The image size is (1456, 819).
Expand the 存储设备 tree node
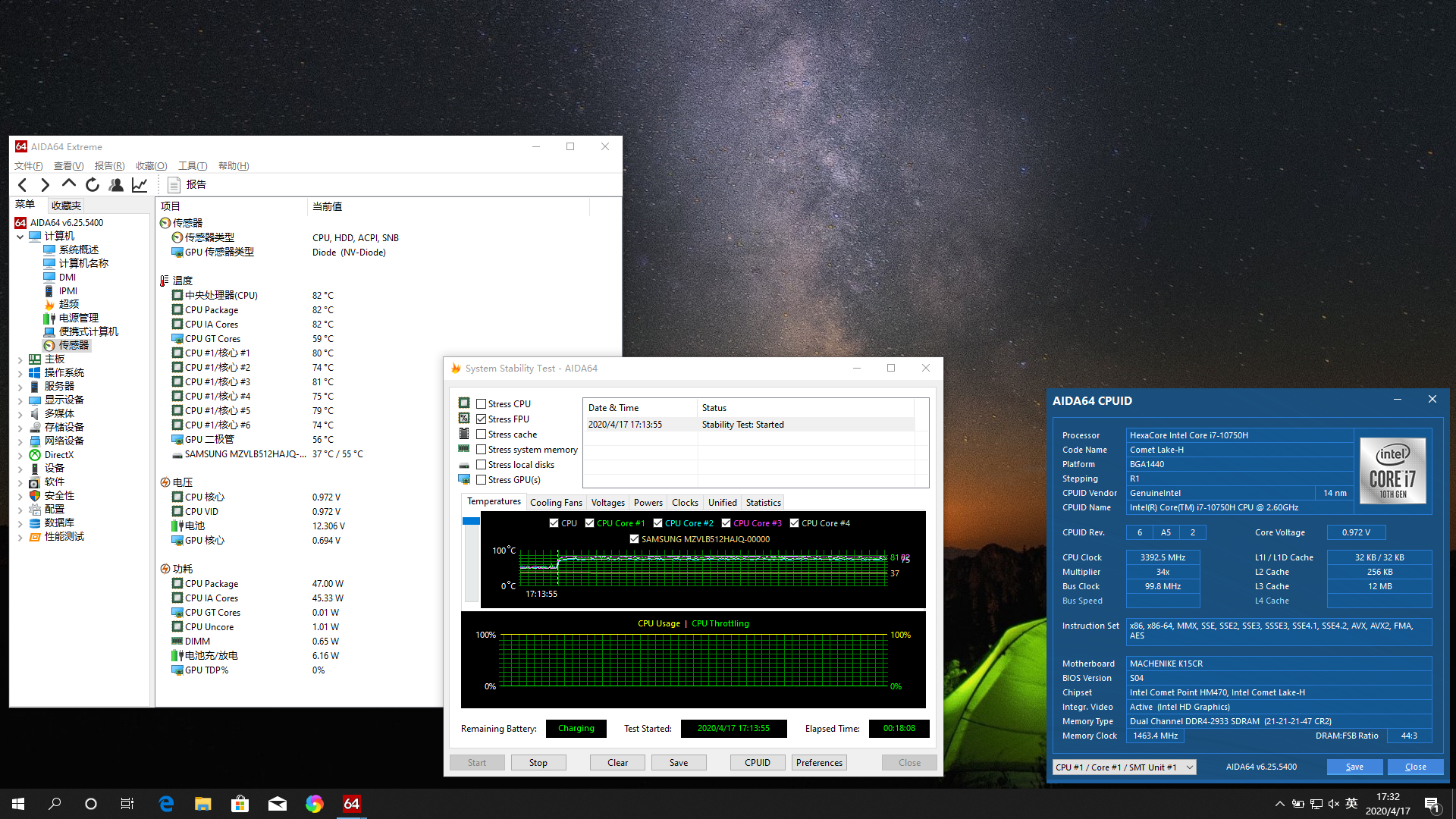20,428
